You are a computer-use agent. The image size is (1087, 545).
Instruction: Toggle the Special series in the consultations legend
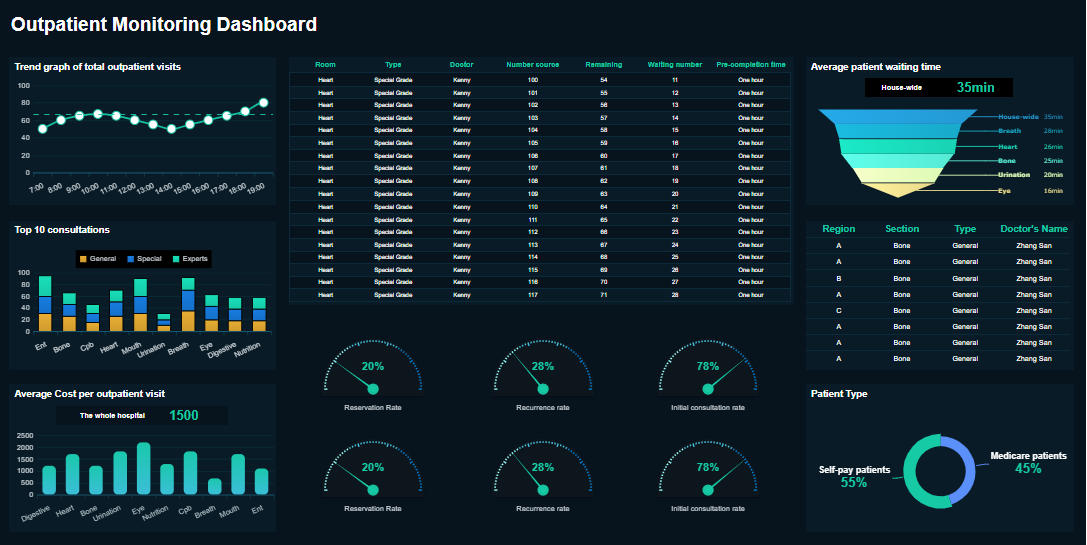point(144,259)
